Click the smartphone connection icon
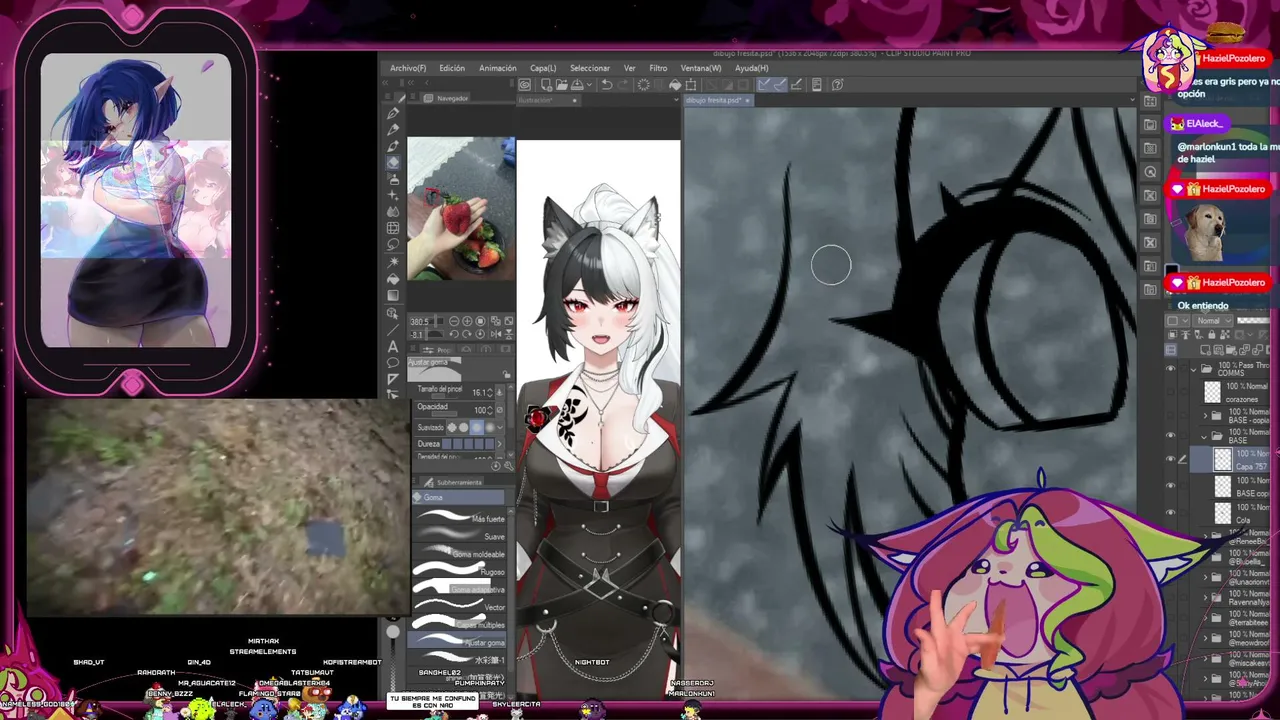 [x=817, y=85]
